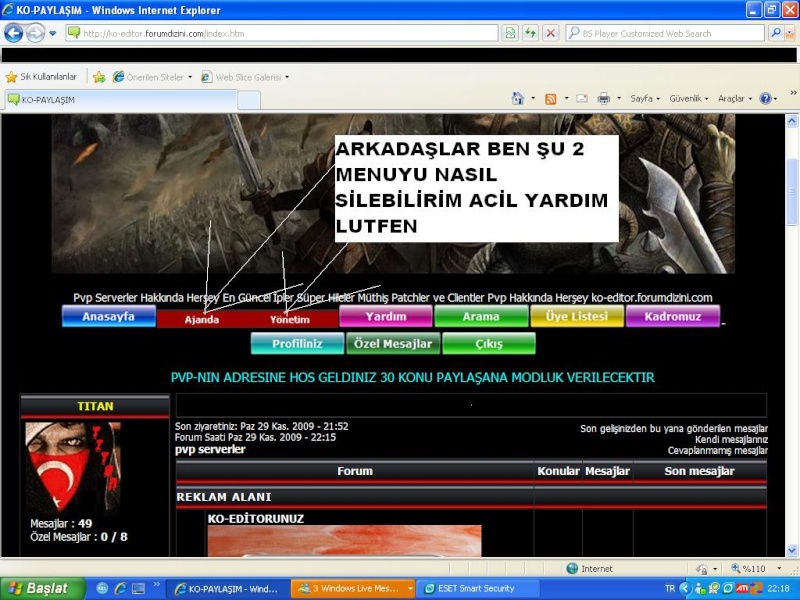
Task: Open the yellow Üye Listesi button
Action: pyautogui.click(x=577, y=316)
